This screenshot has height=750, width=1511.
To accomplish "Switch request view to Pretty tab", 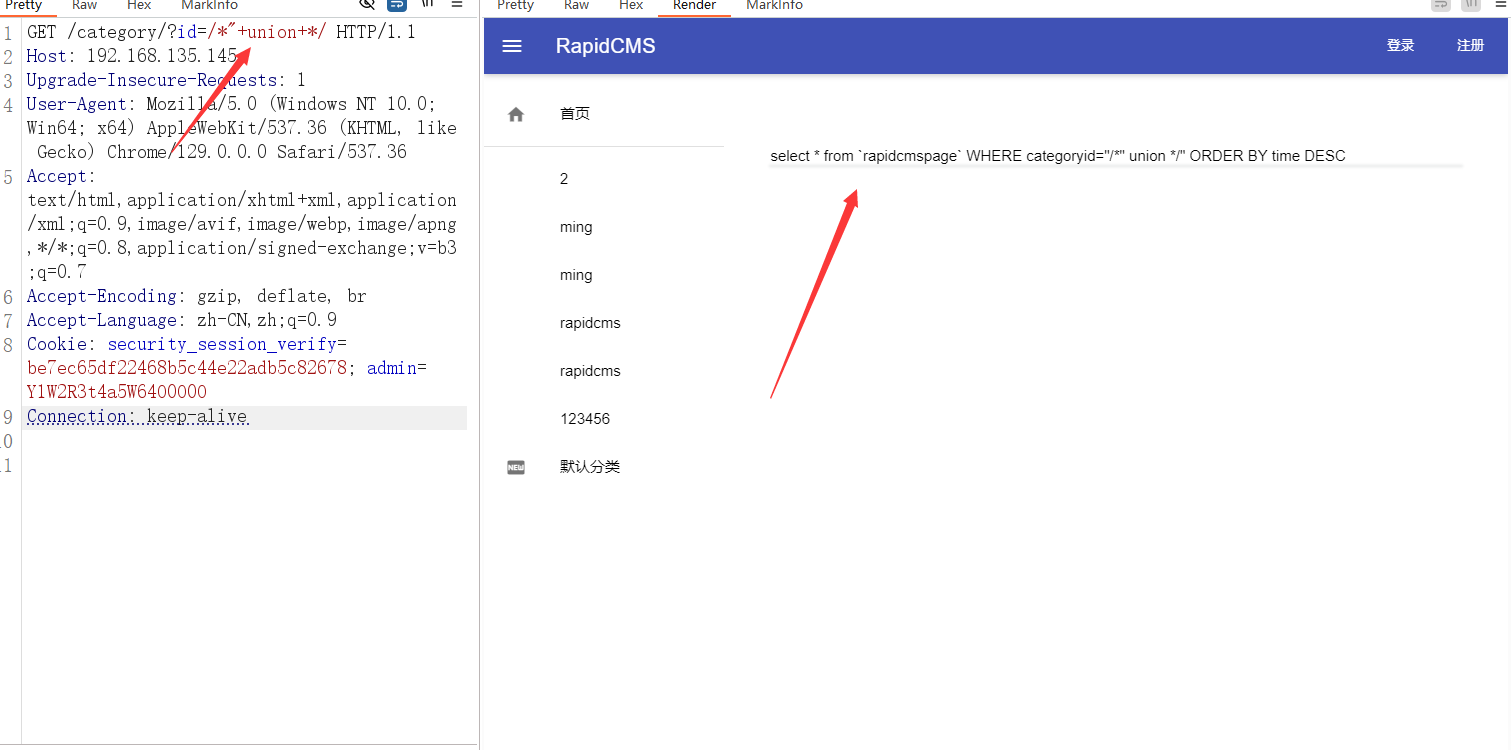I will [24, 5].
